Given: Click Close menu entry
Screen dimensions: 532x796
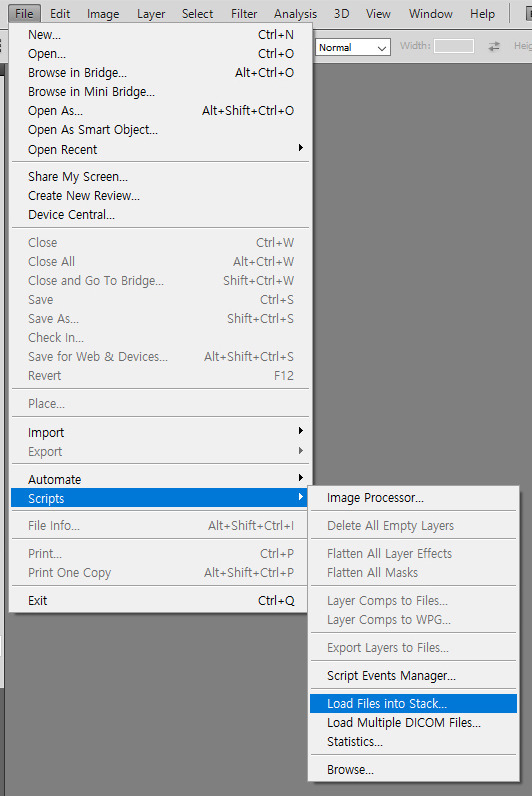Looking at the screenshot, I should click(160, 243).
